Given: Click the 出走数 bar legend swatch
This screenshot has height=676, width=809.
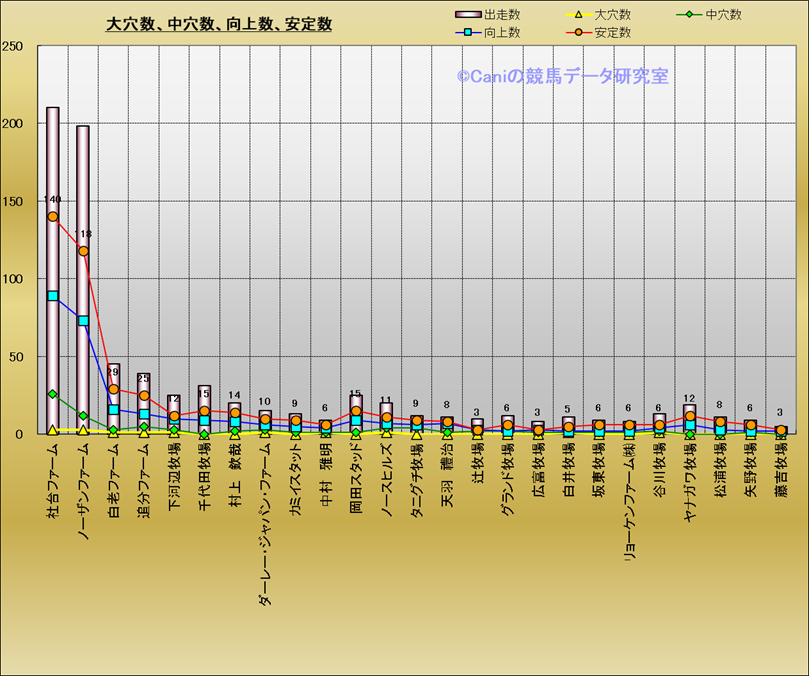Looking at the screenshot, I should (x=468, y=15).
